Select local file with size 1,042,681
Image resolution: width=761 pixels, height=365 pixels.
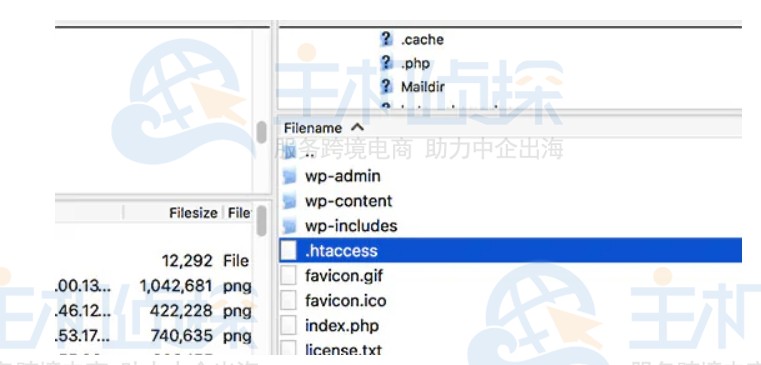176,286
